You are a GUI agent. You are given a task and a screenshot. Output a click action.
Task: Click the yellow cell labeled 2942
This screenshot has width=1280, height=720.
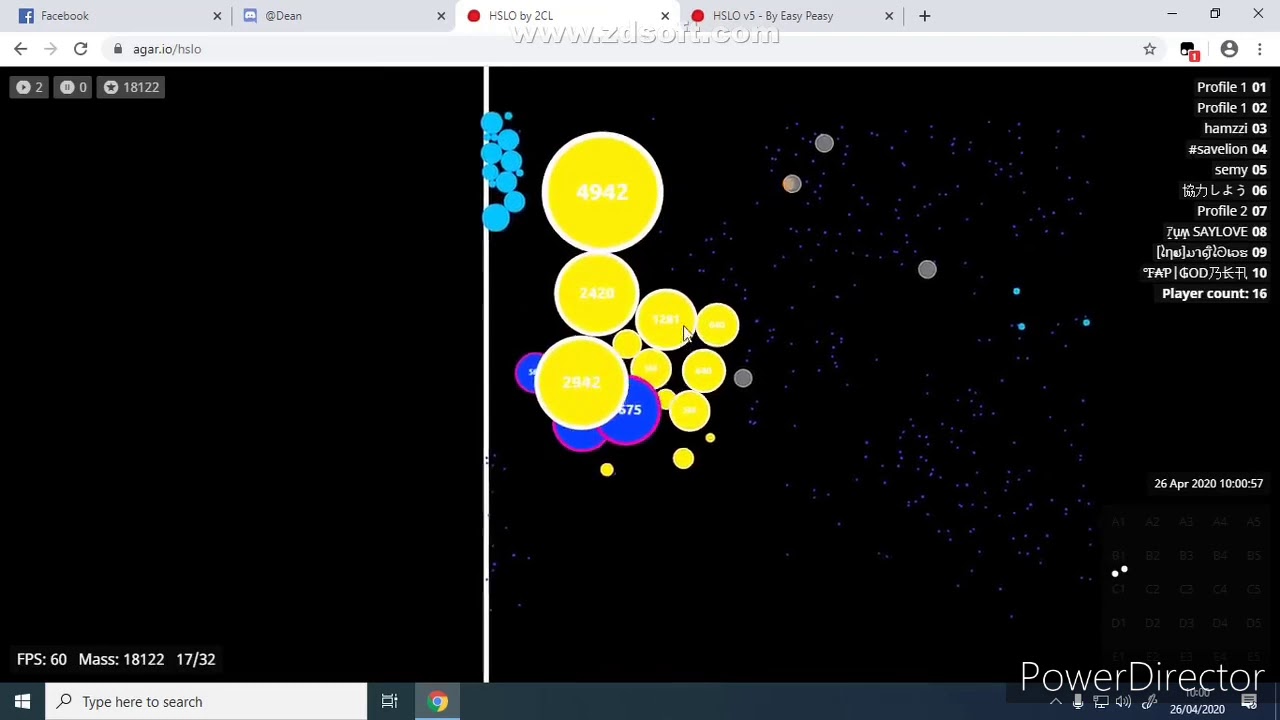(x=581, y=382)
